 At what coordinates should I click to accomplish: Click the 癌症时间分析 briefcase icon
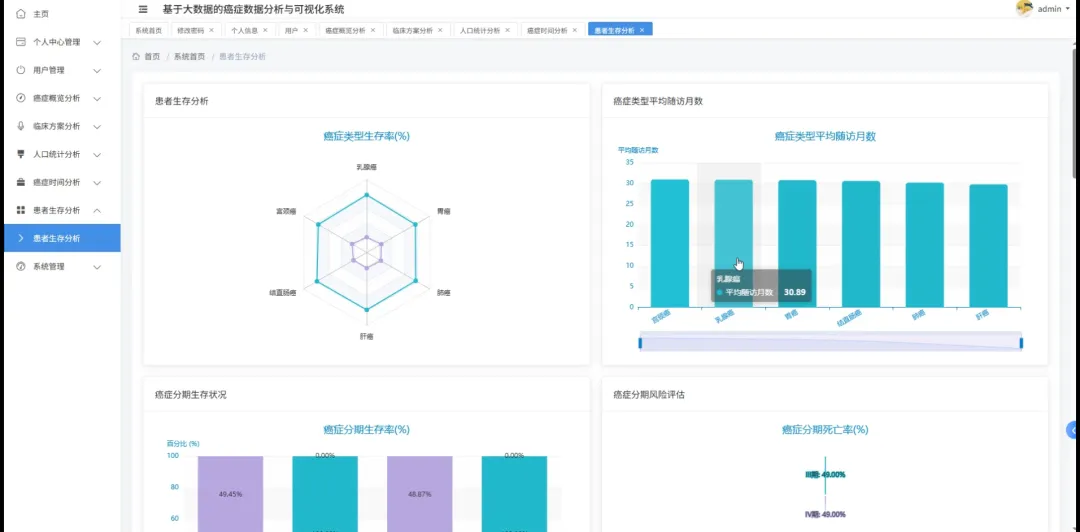point(21,183)
